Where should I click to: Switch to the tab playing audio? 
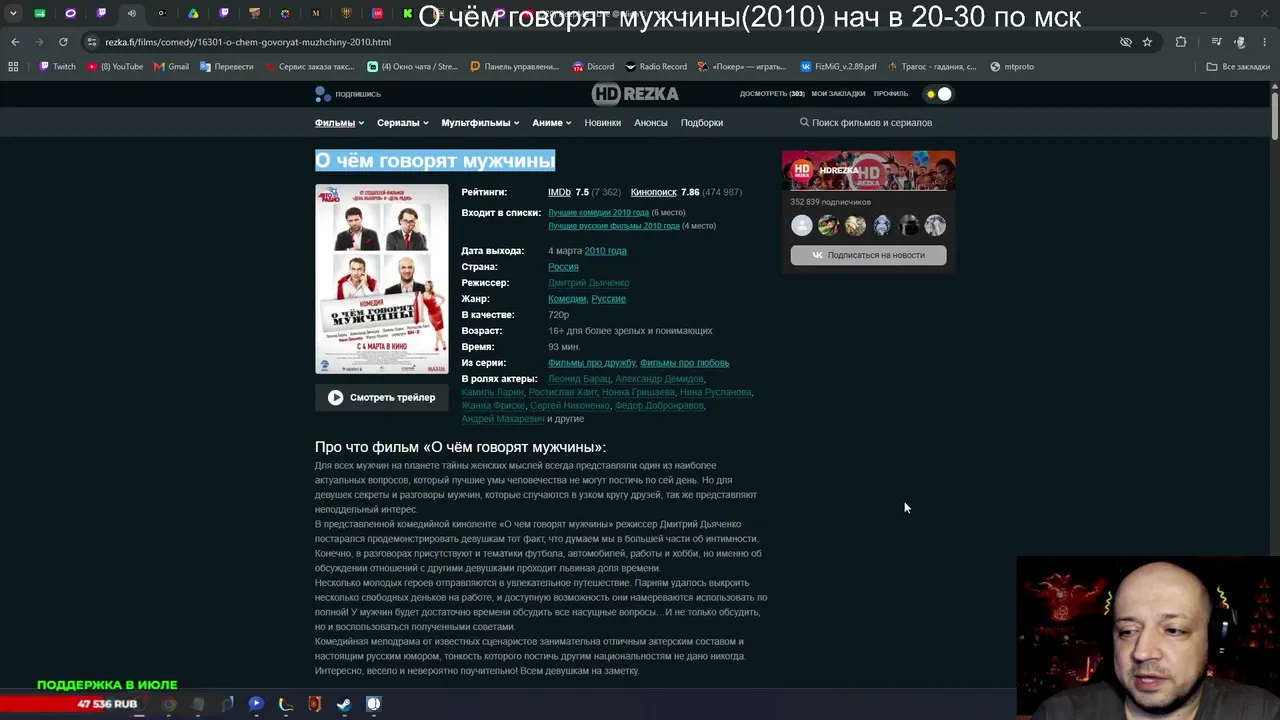[x=131, y=14]
